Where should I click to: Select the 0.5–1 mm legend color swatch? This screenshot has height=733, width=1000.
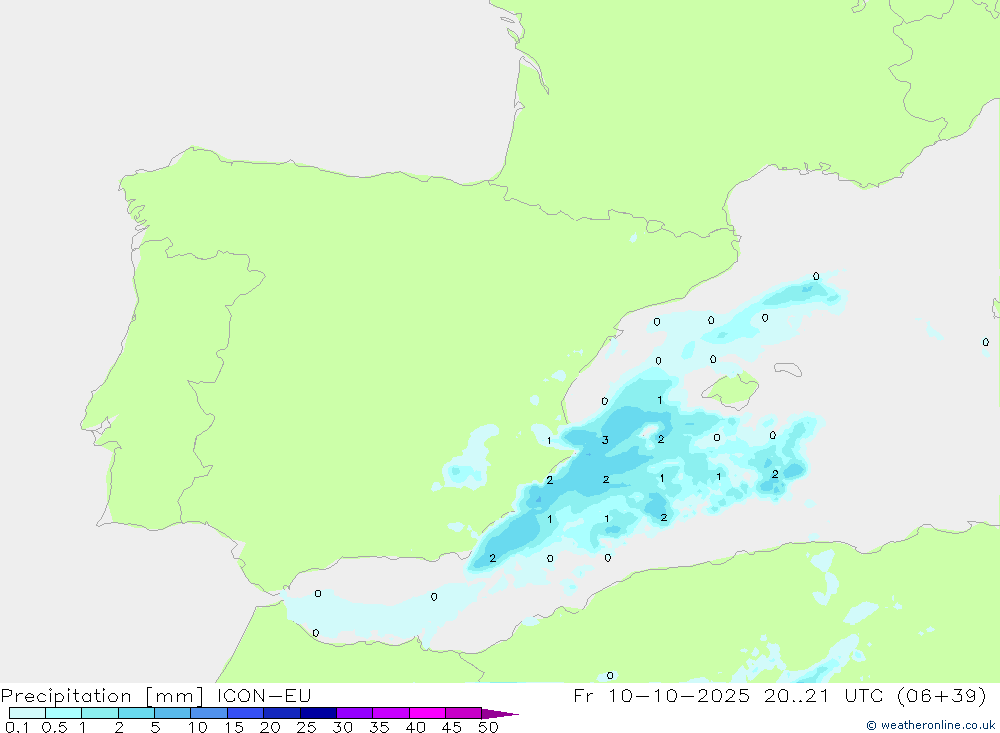tap(63, 713)
